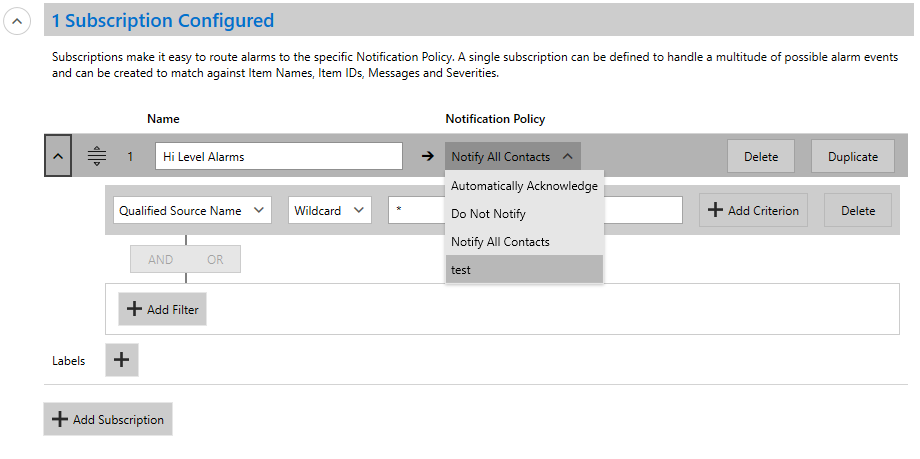The width and height of the screenshot is (920, 459).
Task: Add a new label with plus icon
Action: (121, 360)
